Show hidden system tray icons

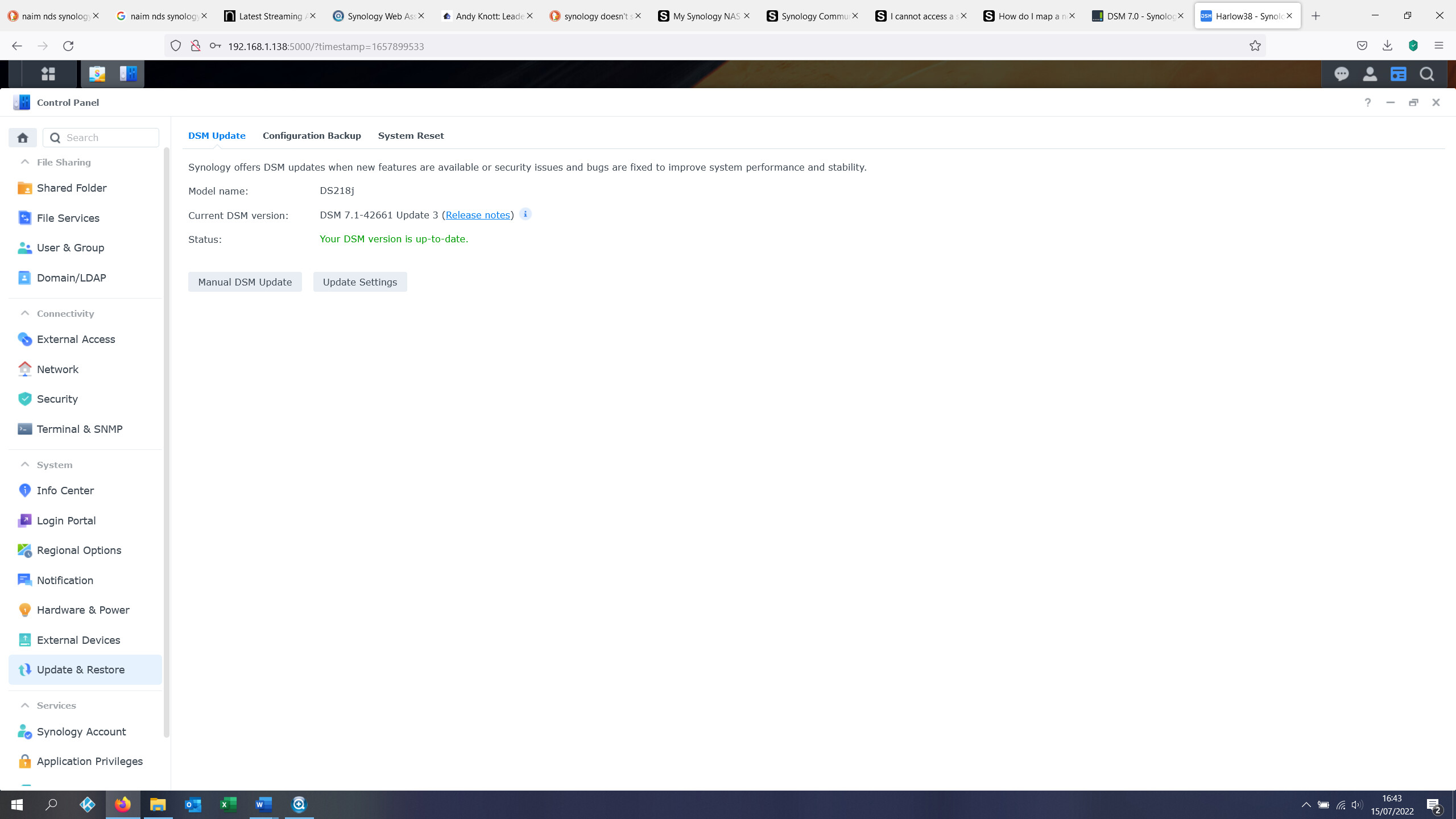1306,805
